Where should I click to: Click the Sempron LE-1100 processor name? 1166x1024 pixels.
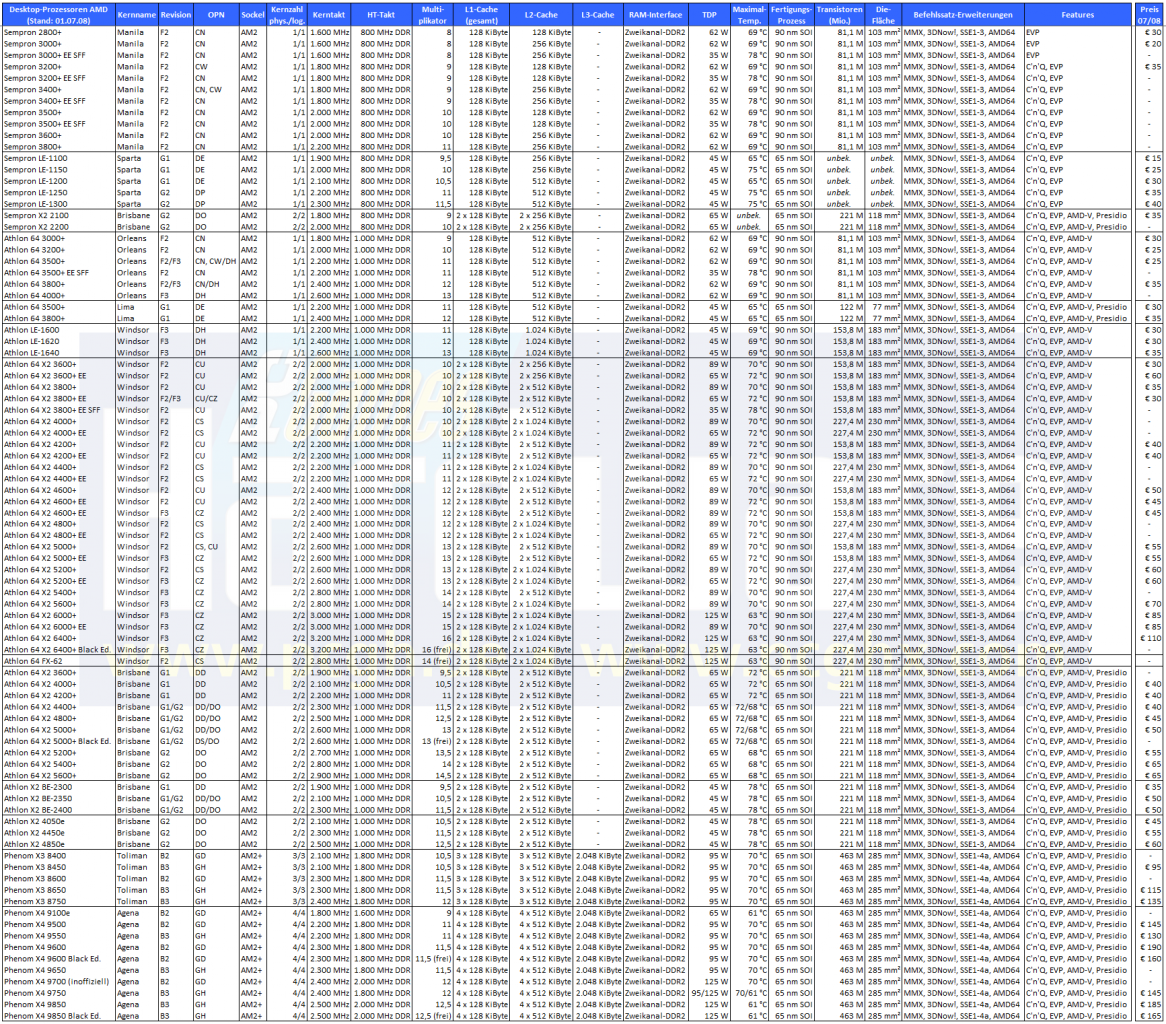click(36, 158)
